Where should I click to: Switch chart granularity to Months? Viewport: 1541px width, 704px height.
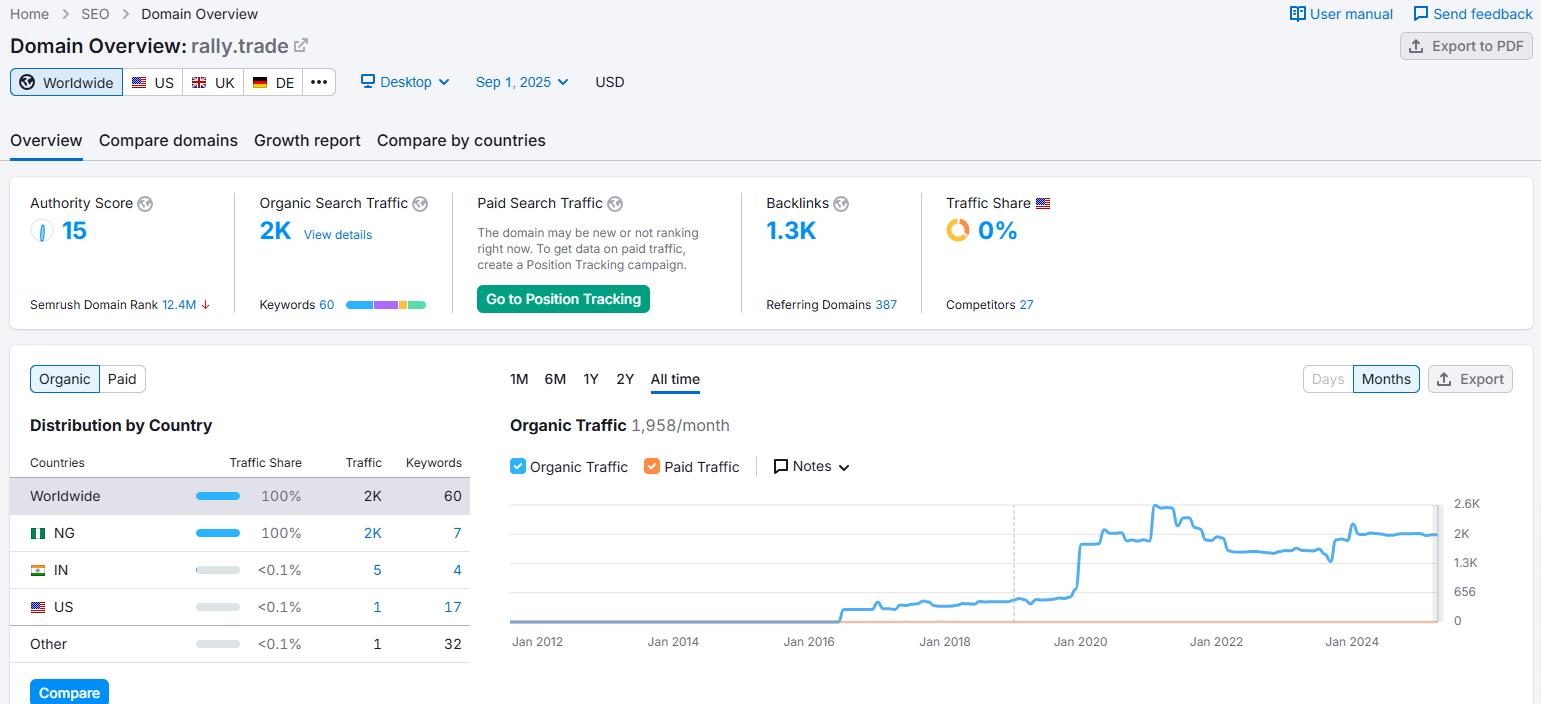1386,379
